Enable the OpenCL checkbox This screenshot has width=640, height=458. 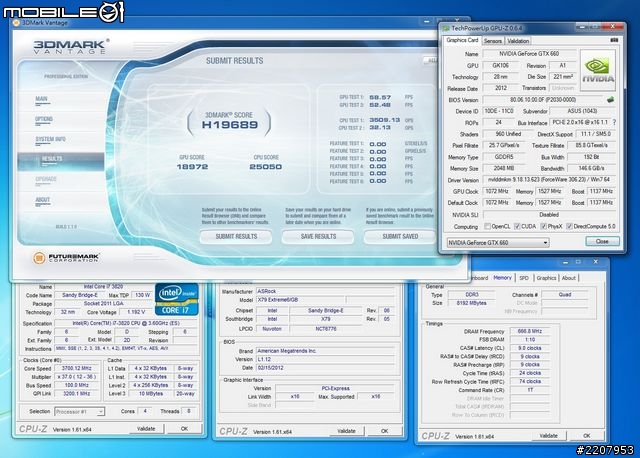coord(487,226)
